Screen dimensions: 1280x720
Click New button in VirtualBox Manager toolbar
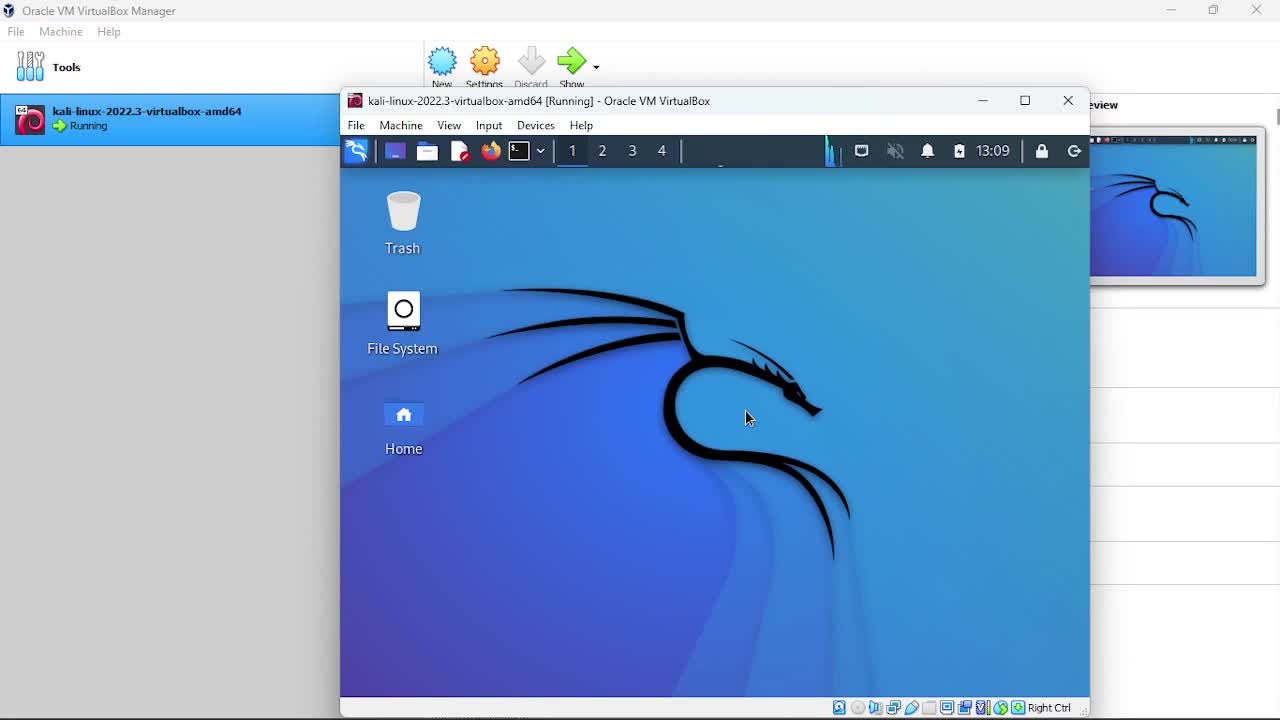point(442,67)
